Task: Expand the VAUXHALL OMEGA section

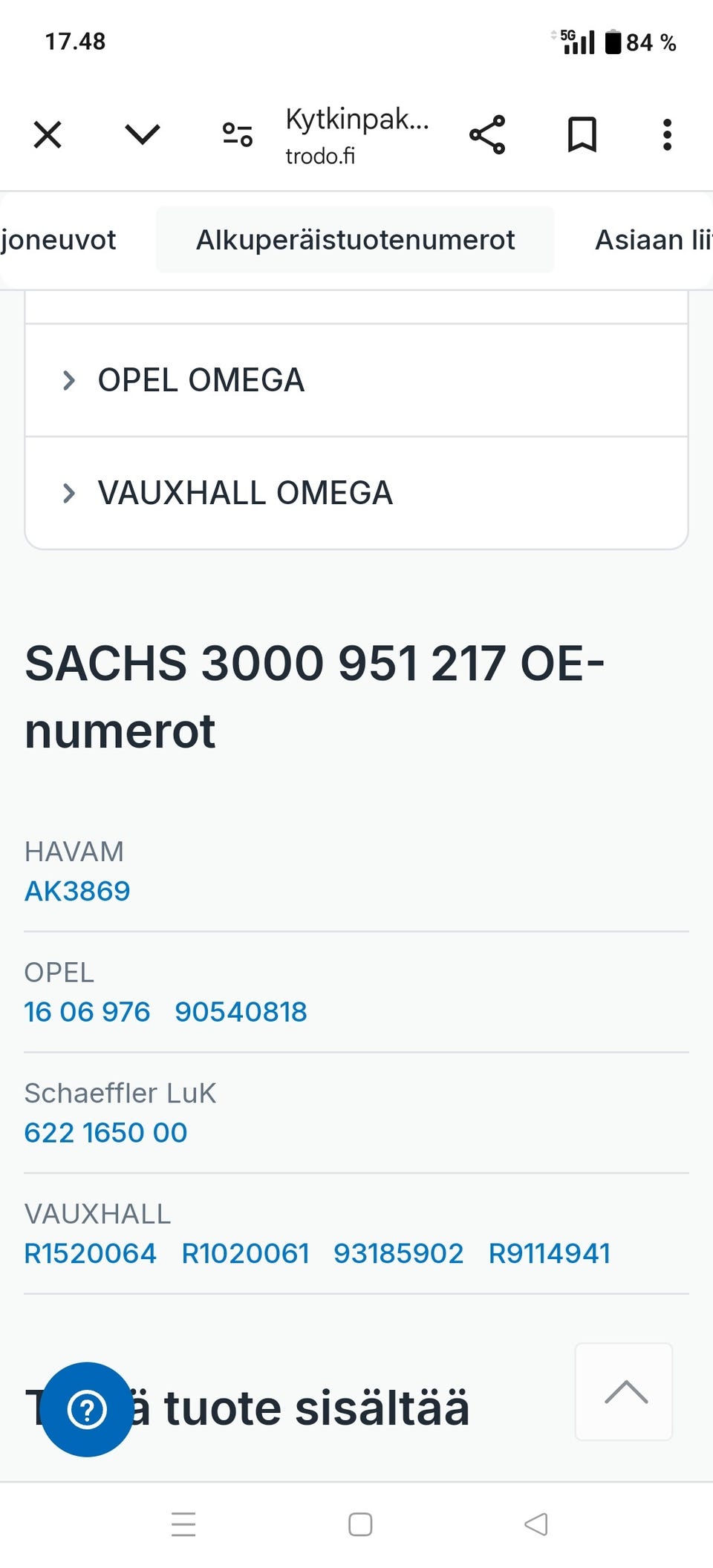Action: [x=245, y=493]
